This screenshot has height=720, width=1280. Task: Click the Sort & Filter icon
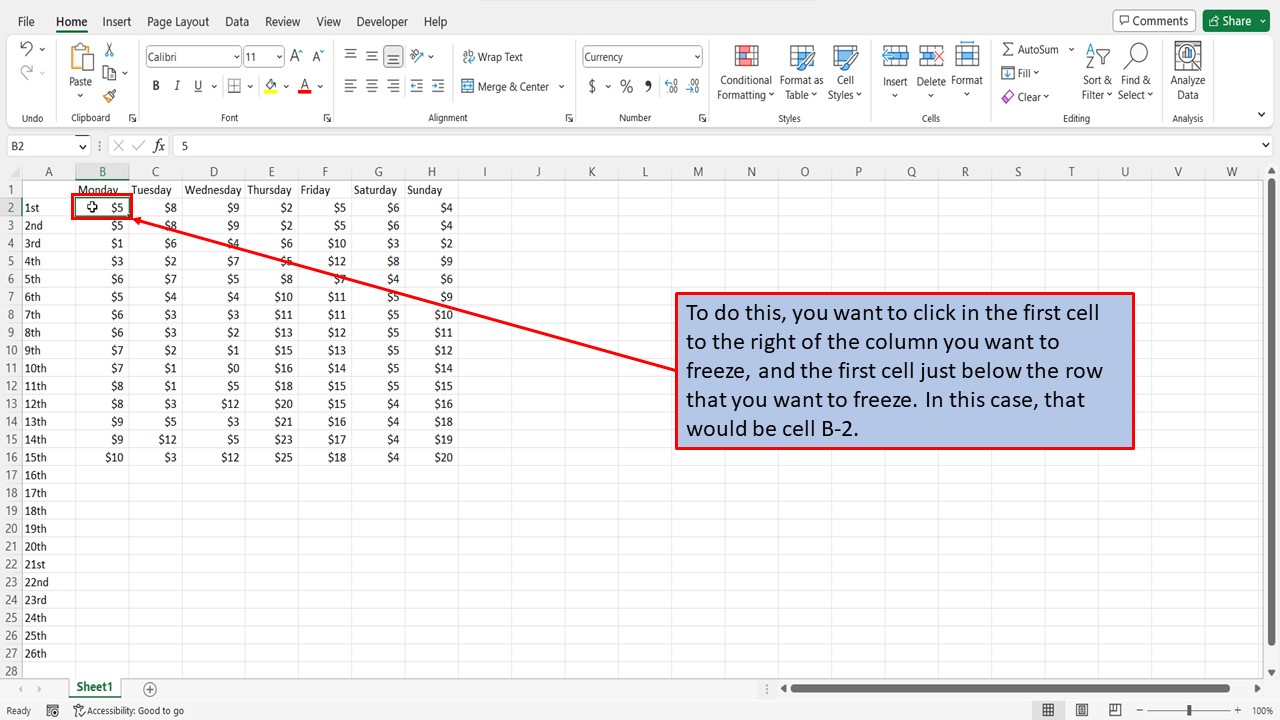[x=1096, y=72]
